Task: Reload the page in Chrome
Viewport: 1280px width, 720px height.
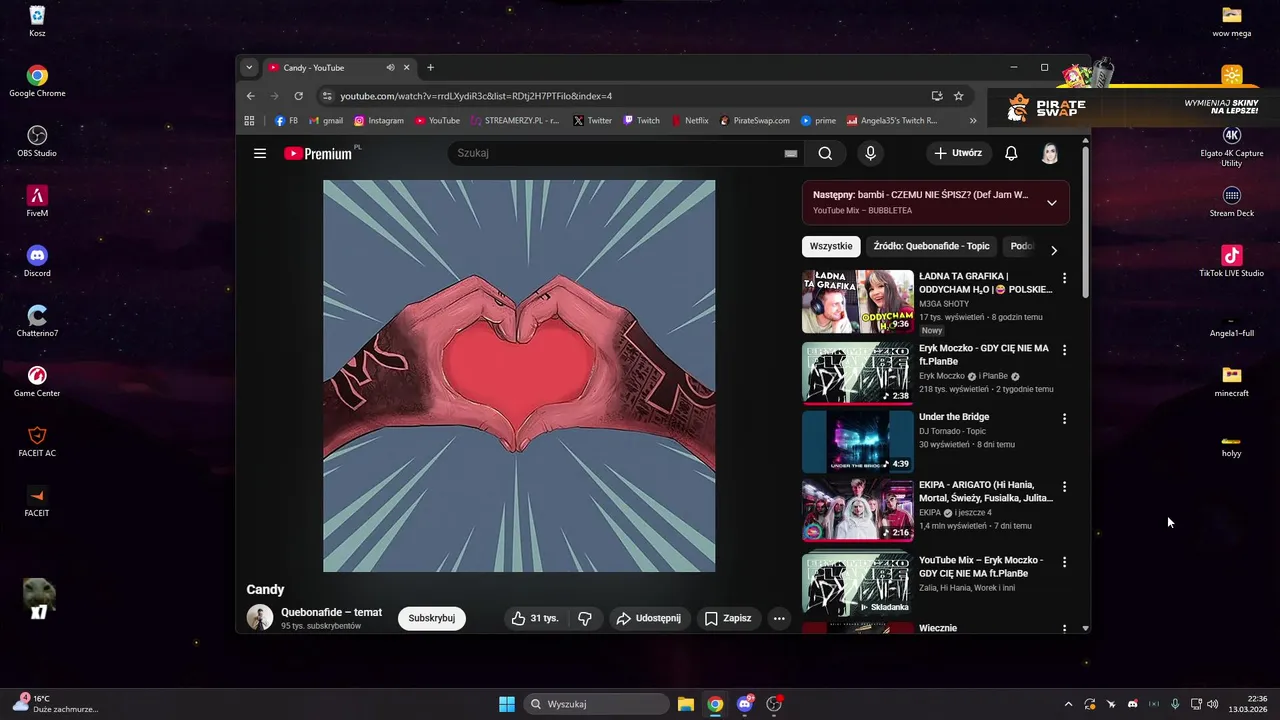Action: point(298,96)
